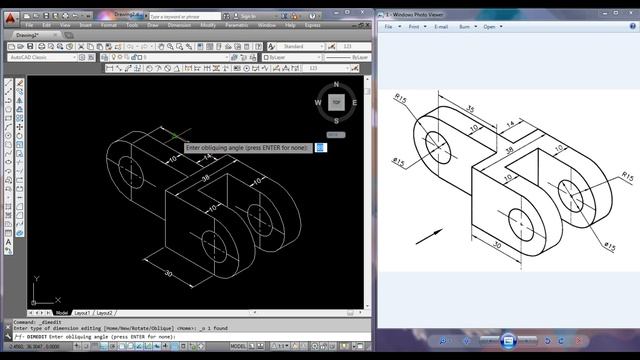Image resolution: width=640 pixels, height=360 pixels.
Task: Rotate image clockwise in Photo Viewer
Action: click(561, 340)
